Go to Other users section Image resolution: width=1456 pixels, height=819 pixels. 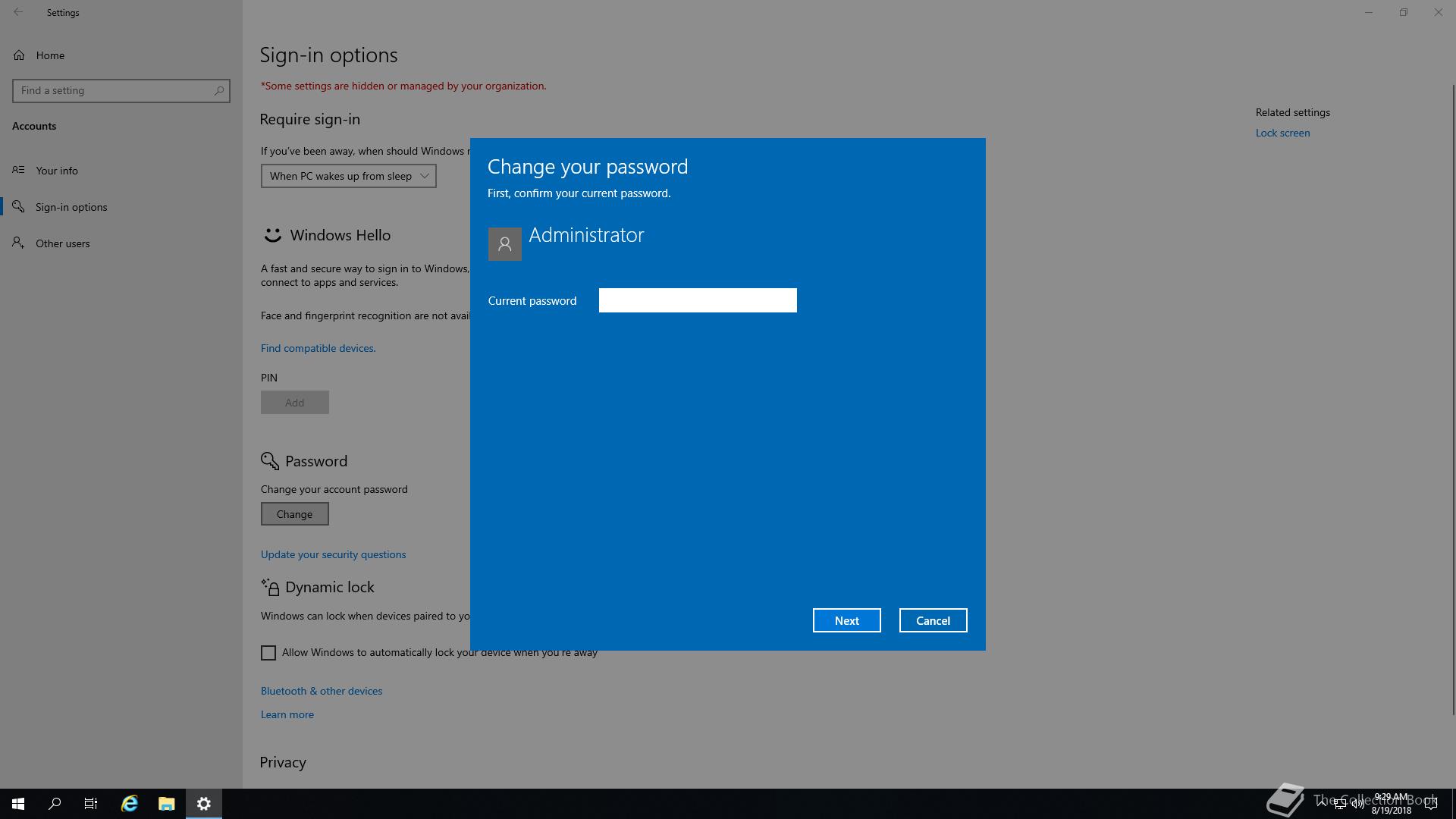point(62,243)
